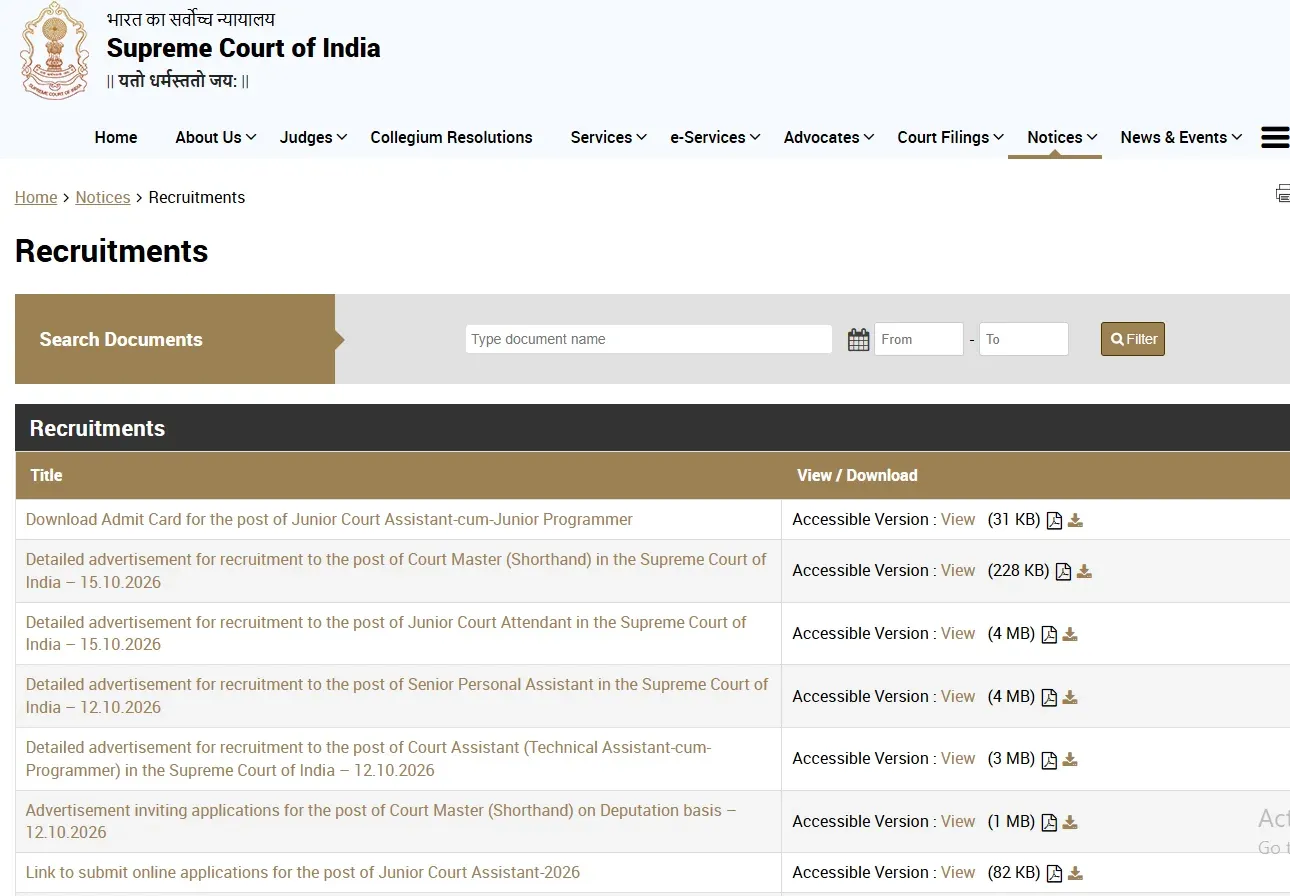The height and width of the screenshot is (896, 1290).
Task: Click PDF icon for Junior Court Attendant advertisement
Action: 1049,634
